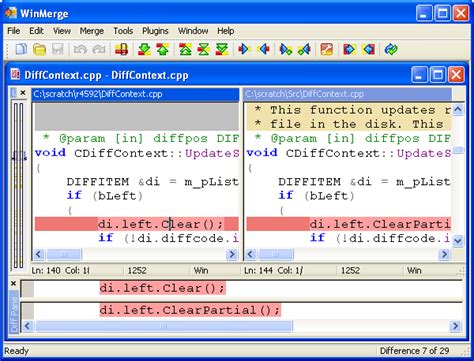Screen dimensions: 474x361
Task: Open a file with the folder icon
Action: pos(39,50)
